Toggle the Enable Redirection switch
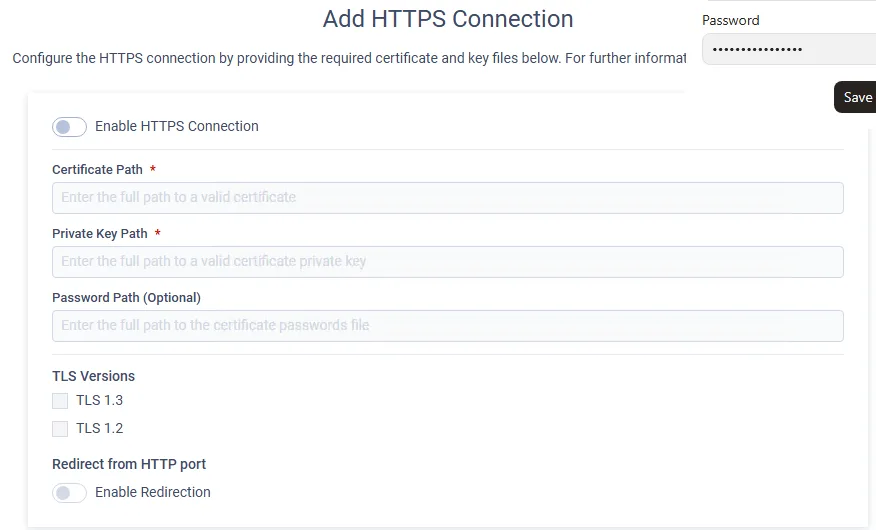The height and width of the screenshot is (530, 876). pyautogui.click(x=69, y=493)
